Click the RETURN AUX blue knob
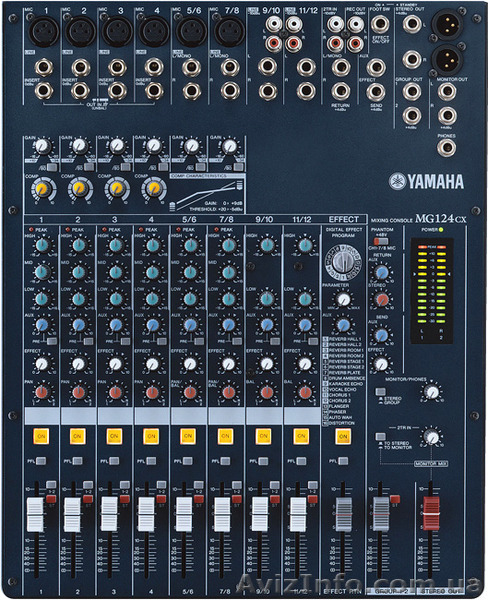 click(381, 273)
